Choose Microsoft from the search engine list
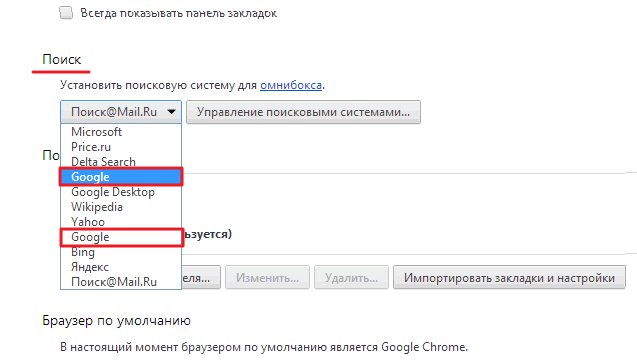This screenshot has height=360, width=637. pyautogui.click(x=121, y=132)
